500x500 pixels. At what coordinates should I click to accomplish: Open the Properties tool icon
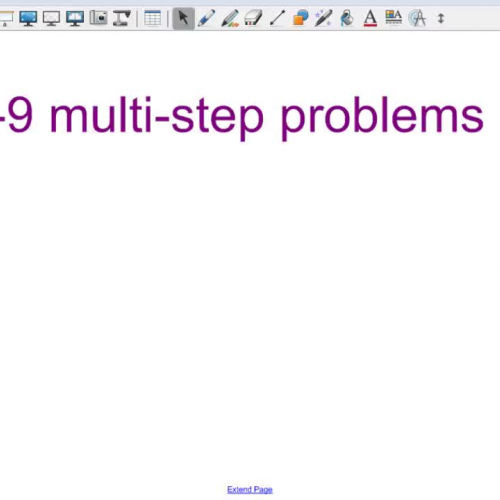tap(394, 17)
